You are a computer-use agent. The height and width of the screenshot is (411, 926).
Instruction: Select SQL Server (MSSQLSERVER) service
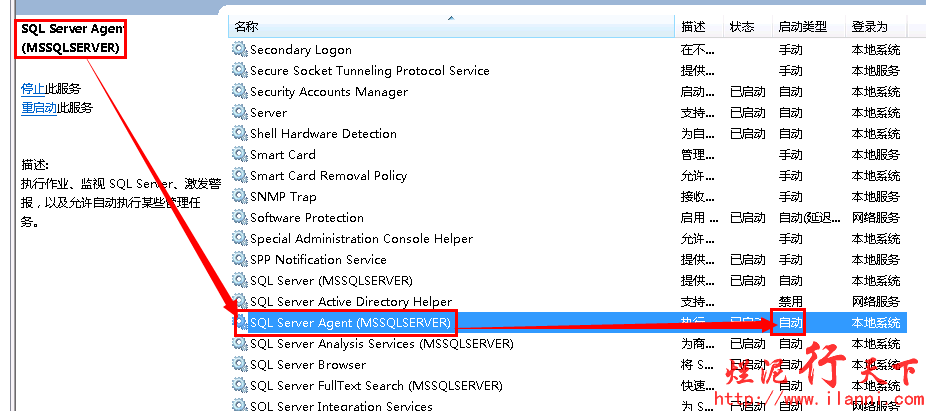[331, 280]
